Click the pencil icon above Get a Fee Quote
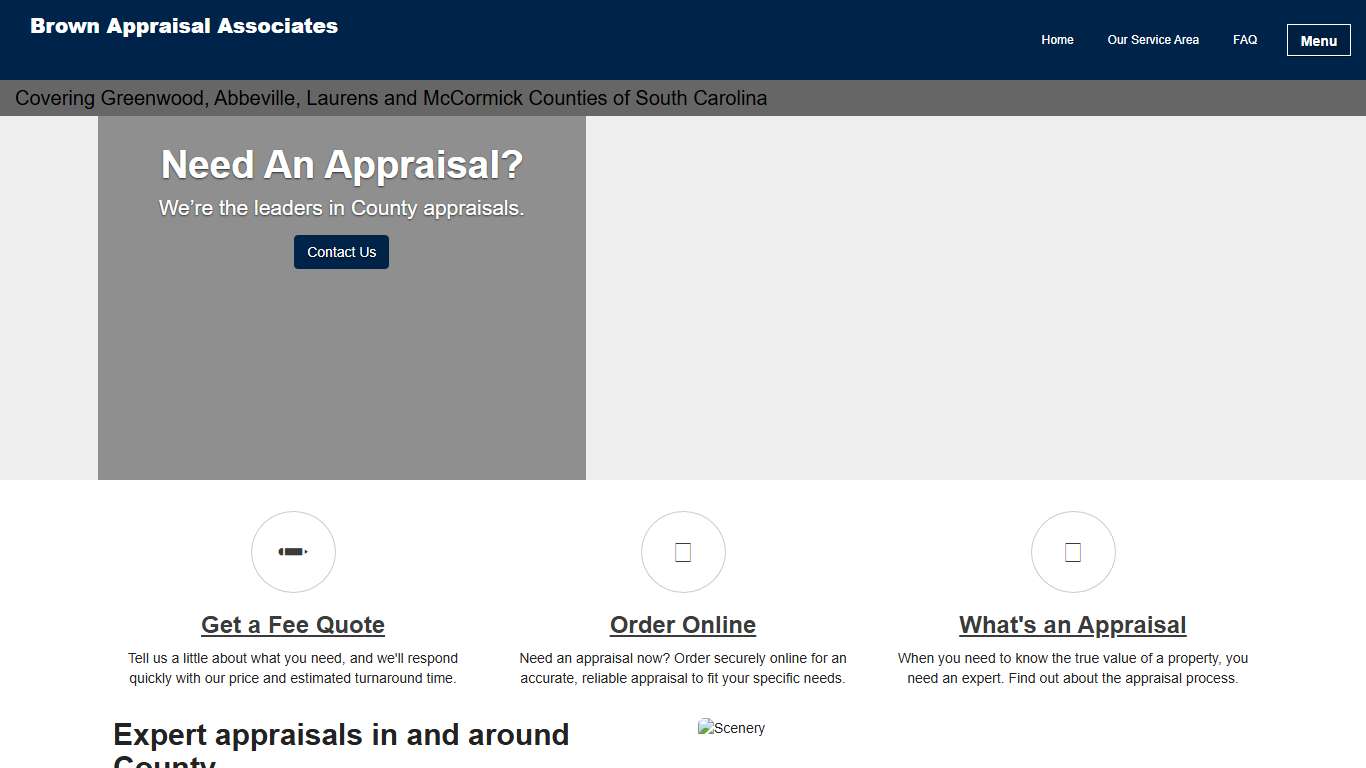The height and width of the screenshot is (768, 1366). (x=293, y=551)
